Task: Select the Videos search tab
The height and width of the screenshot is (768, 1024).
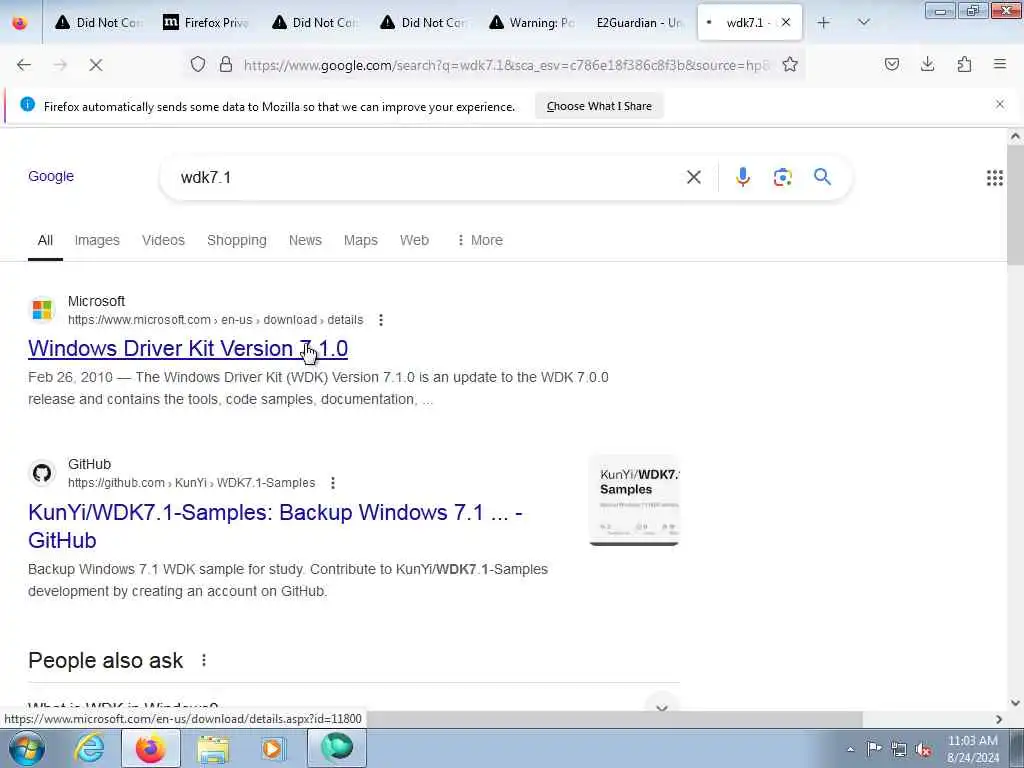Action: pos(163,240)
